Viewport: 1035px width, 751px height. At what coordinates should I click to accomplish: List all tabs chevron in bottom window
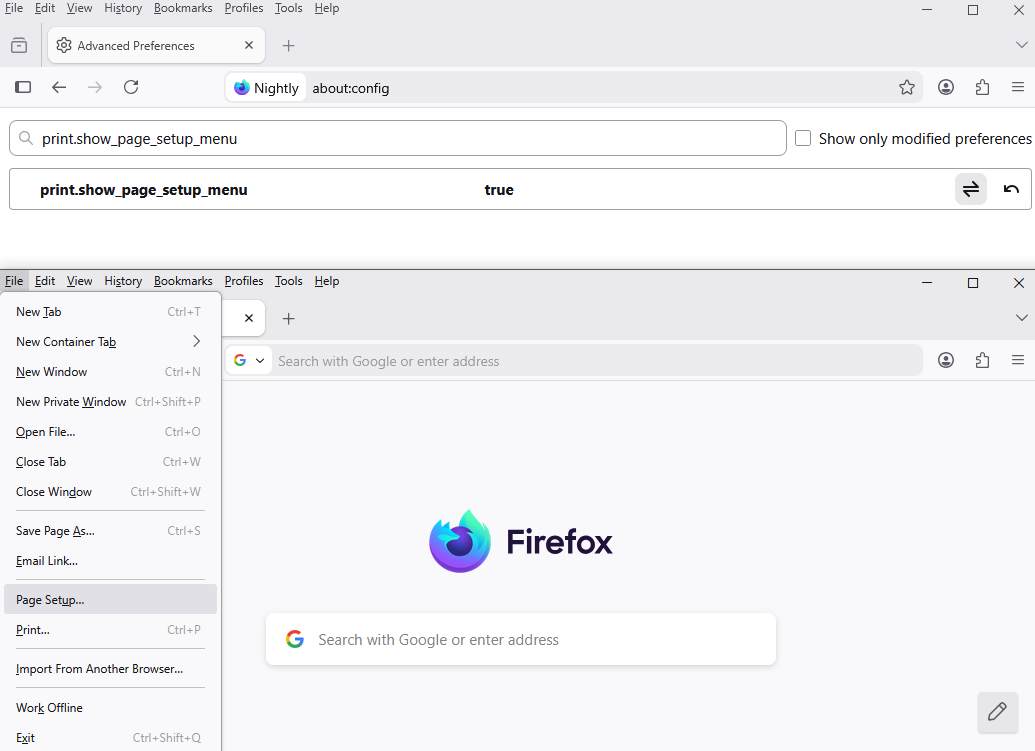pos(1021,318)
